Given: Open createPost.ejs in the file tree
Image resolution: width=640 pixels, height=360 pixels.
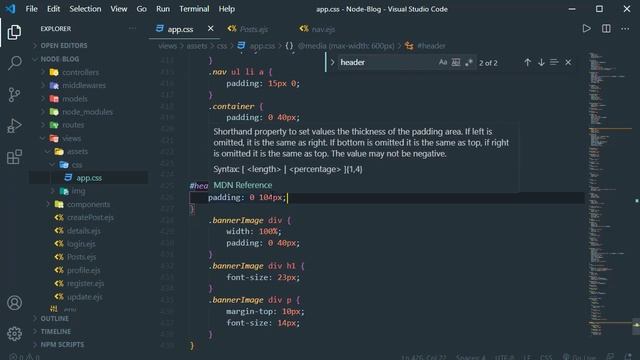Looking at the screenshot, I should click(x=90, y=218).
